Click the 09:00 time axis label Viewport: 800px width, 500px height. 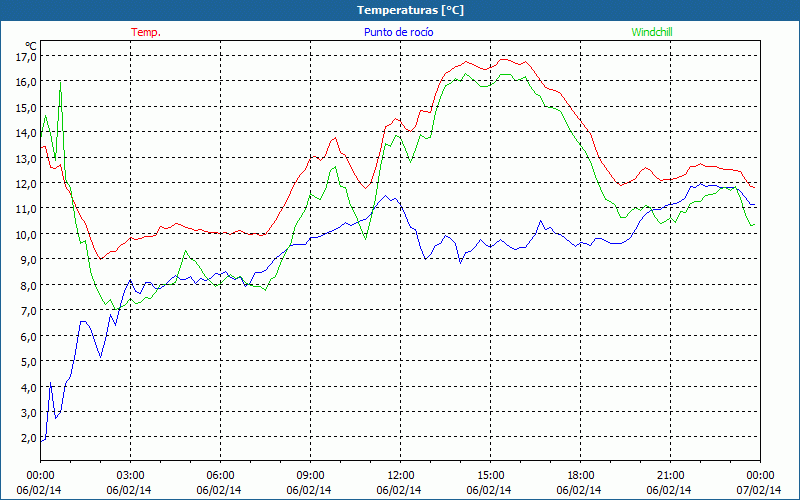click(x=310, y=475)
